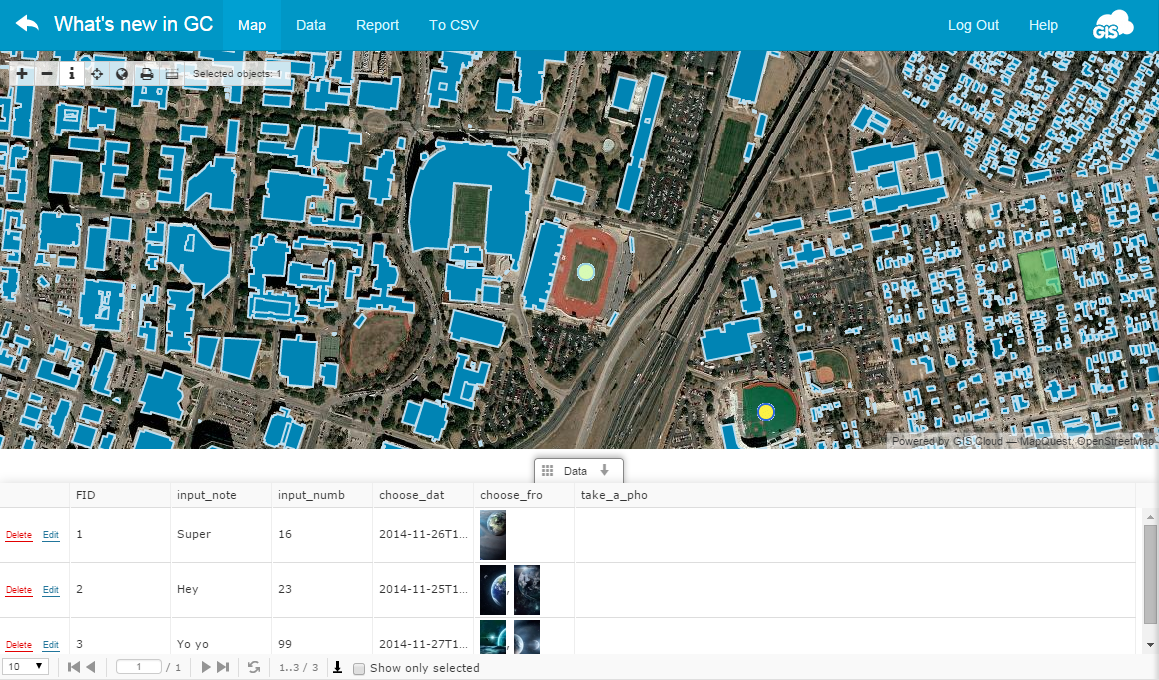Collapse Data panel with down arrow
Image resolution: width=1159 pixels, height=680 pixels.
pos(605,470)
